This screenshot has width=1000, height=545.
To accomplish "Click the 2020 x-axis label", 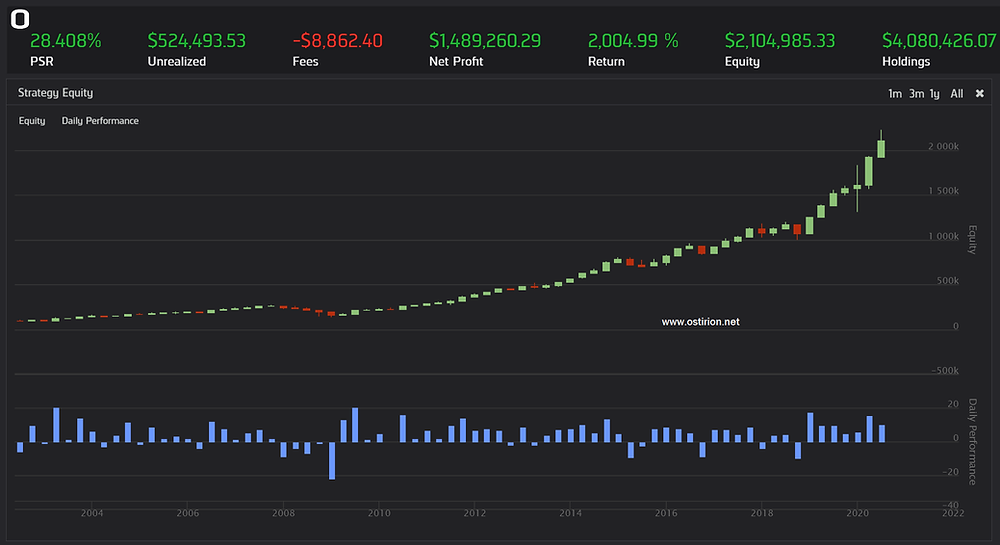I will pos(857,512).
